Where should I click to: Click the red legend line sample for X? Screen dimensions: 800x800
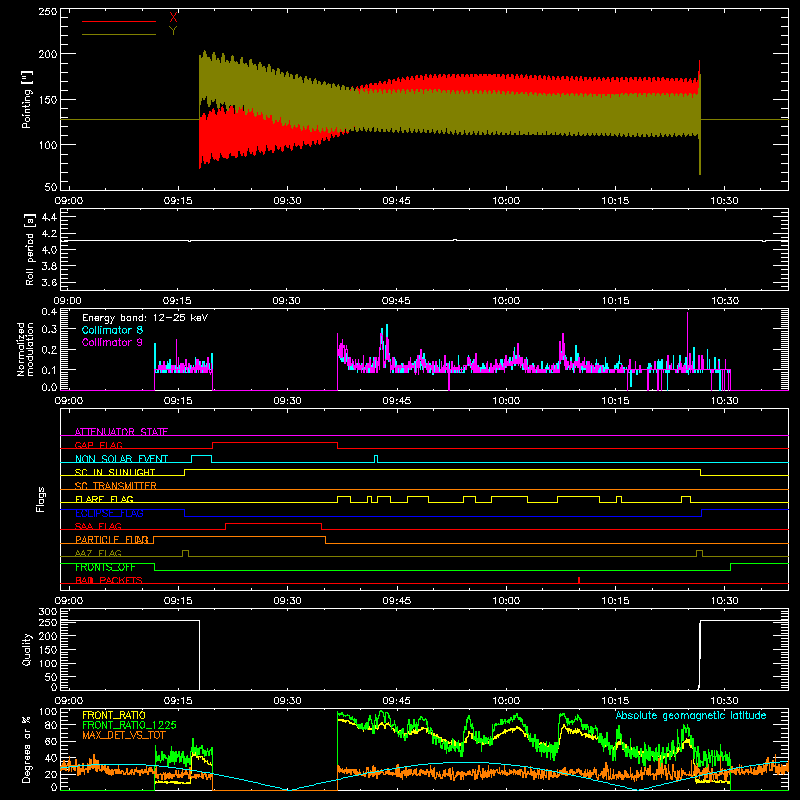(x=119, y=21)
